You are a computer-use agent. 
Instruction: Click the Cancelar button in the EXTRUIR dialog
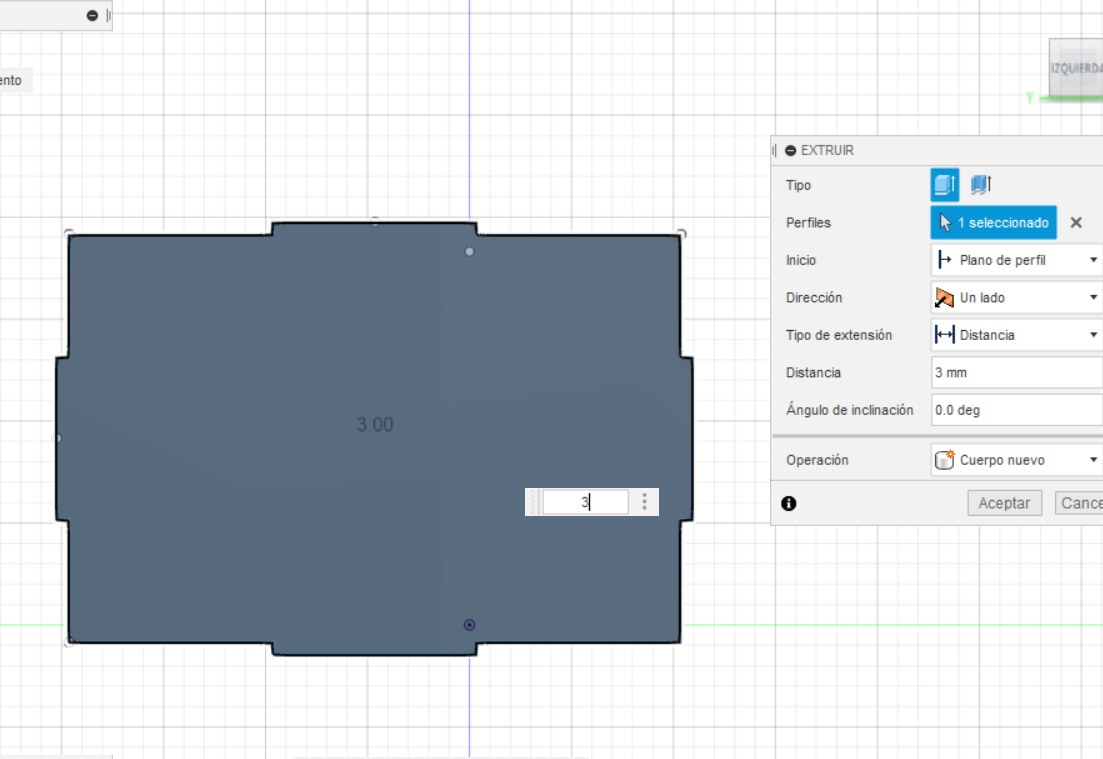[1078, 503]
